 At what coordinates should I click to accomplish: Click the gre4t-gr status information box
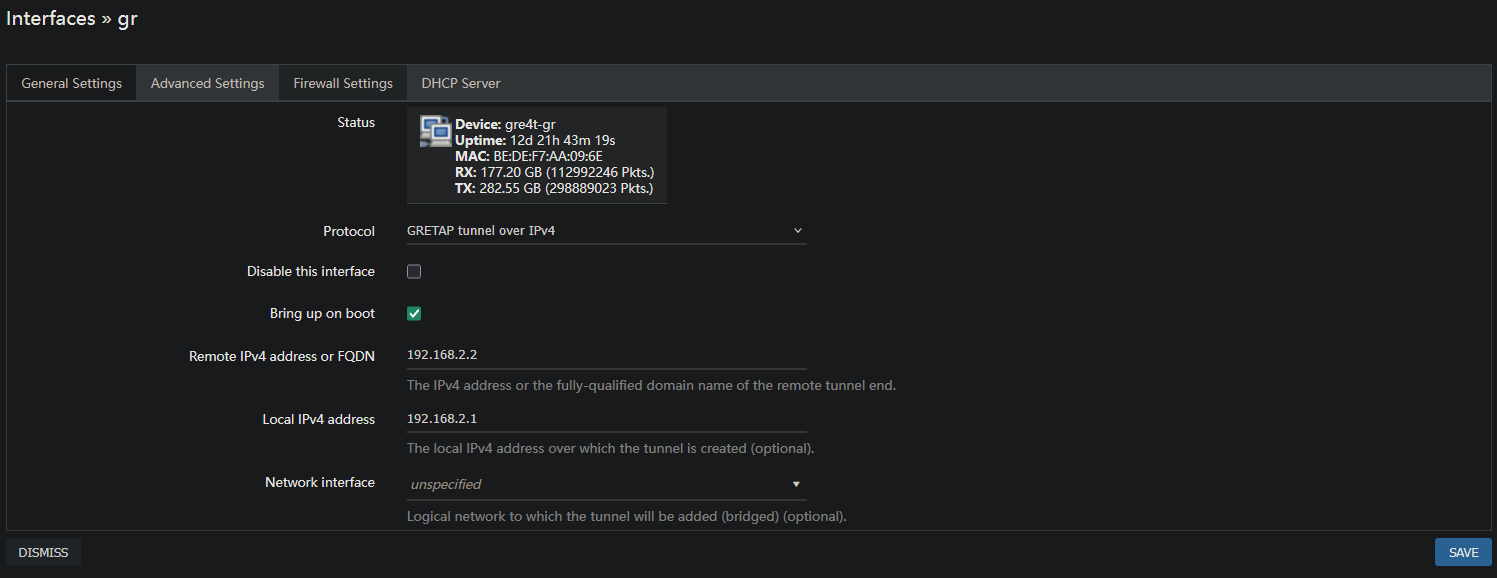point(536,155)
